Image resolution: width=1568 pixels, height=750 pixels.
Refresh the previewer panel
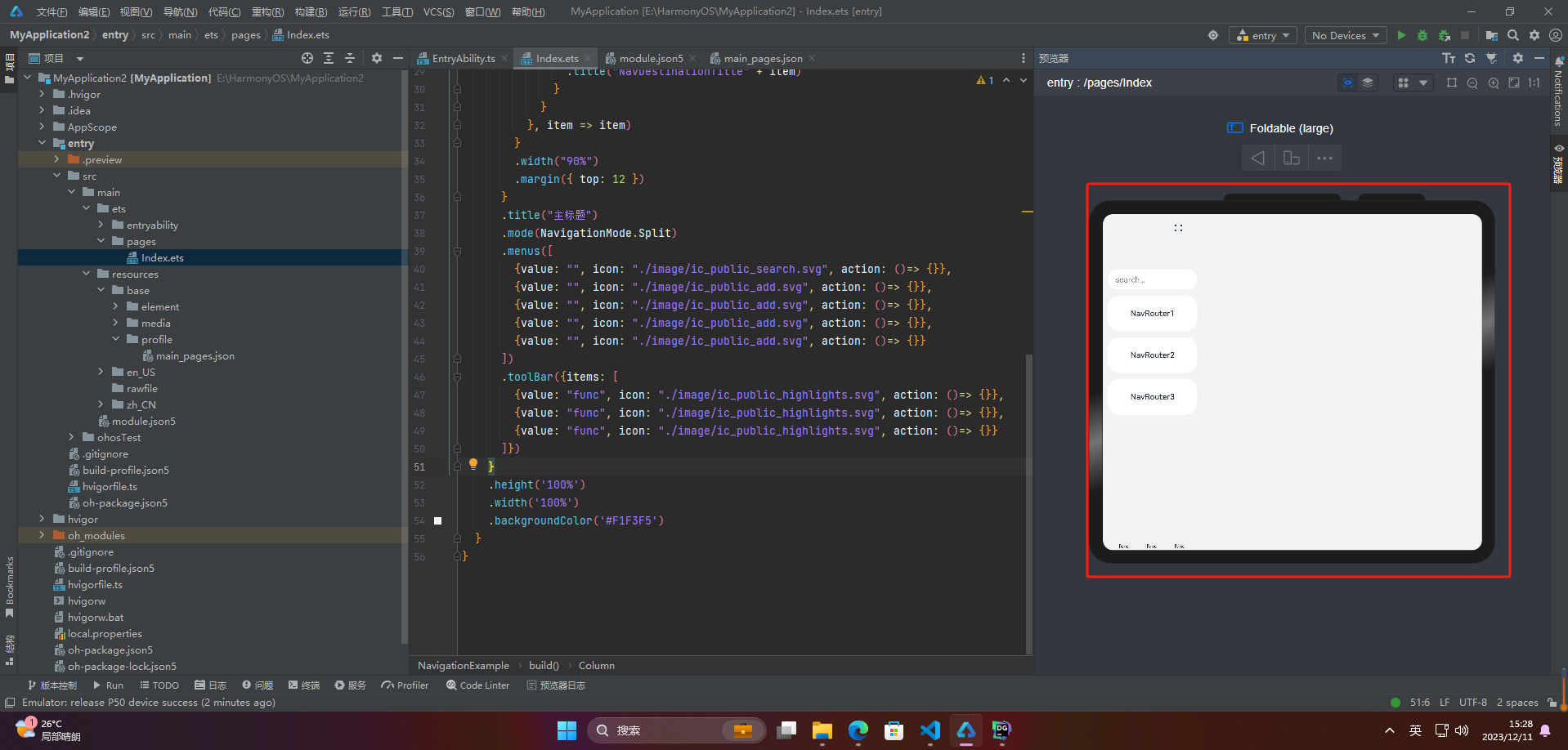(1470, 58)
